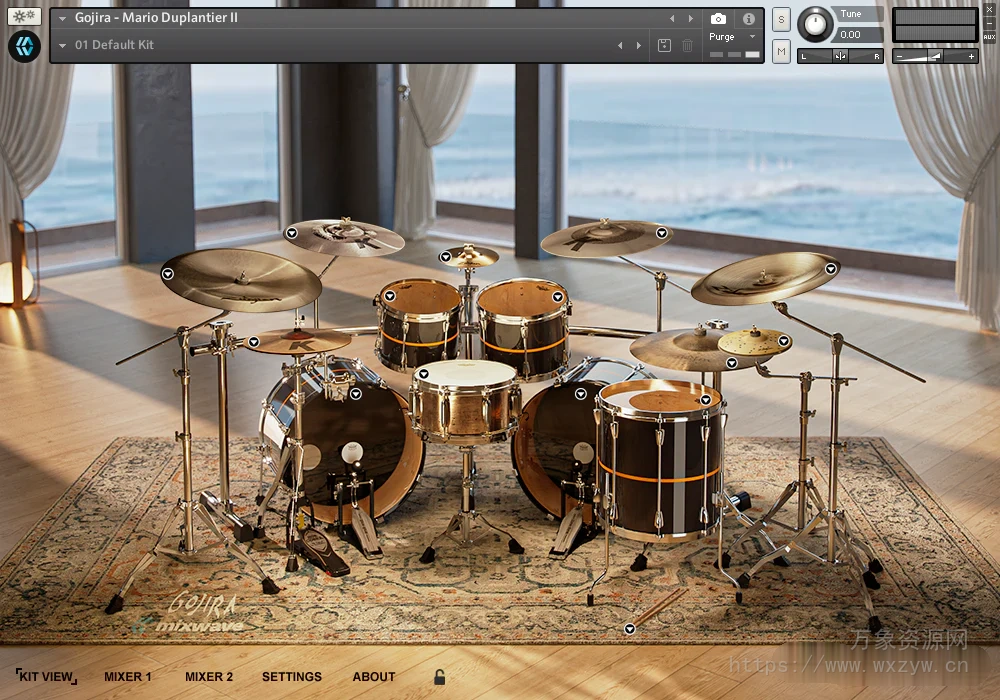Click the Tune knob
Screen dimensions: 1000x700
[x=815, y=23]
